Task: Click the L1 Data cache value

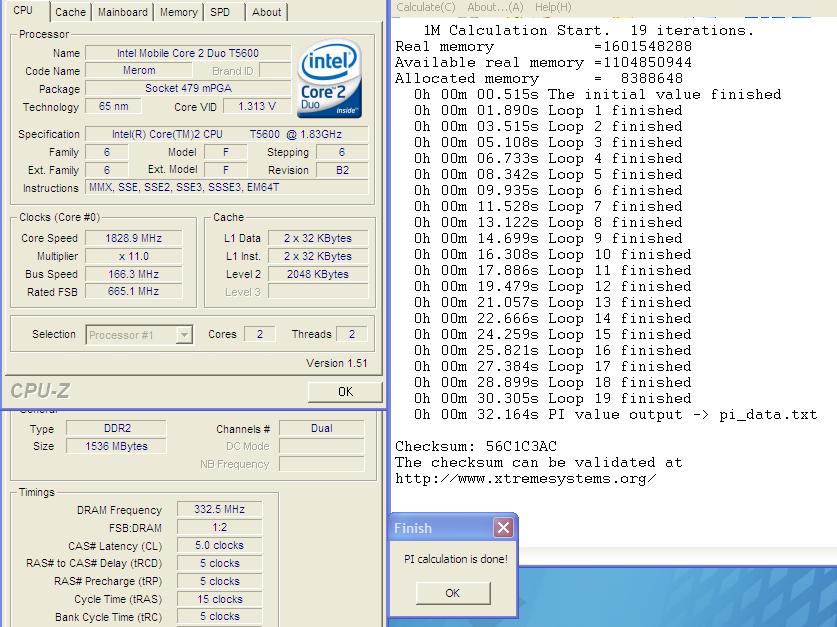Action: click(x=318, y=238)
